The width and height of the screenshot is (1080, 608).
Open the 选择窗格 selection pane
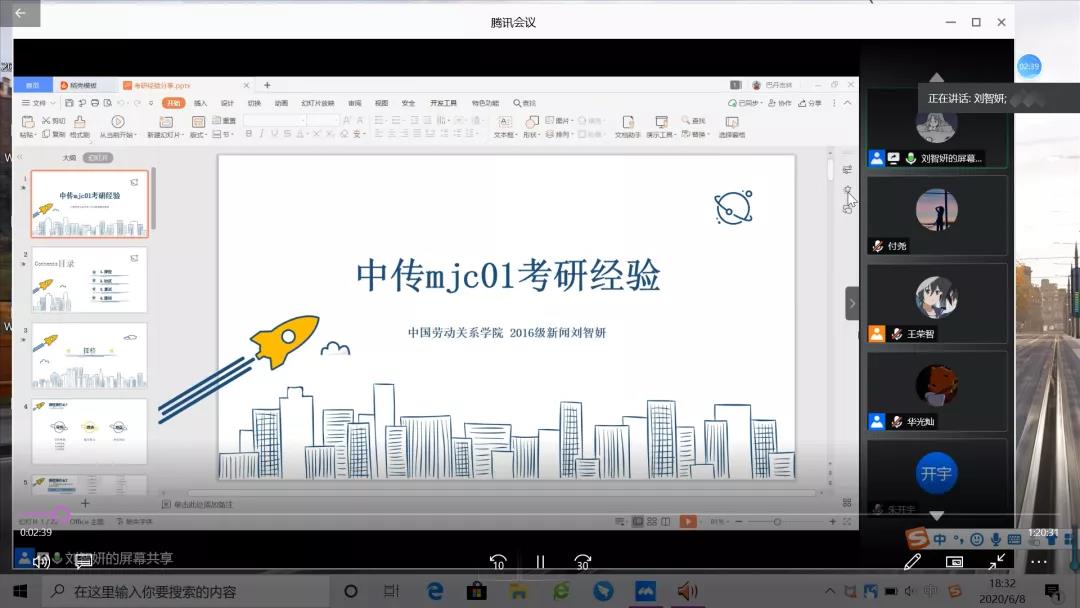(731, 127)
